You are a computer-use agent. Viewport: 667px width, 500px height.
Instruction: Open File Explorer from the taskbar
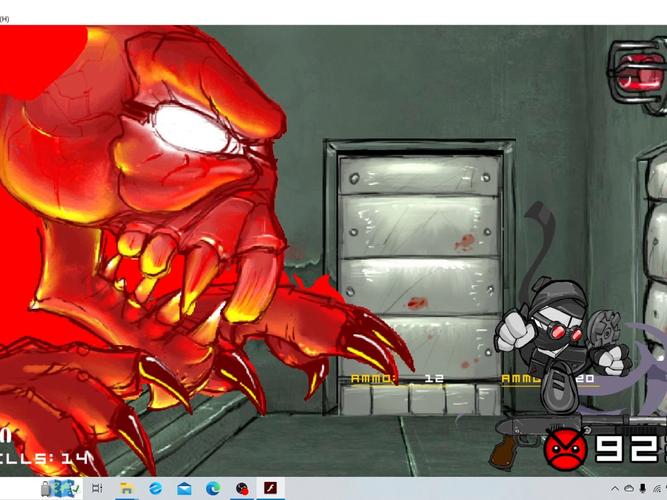click(x=126, y=488)
